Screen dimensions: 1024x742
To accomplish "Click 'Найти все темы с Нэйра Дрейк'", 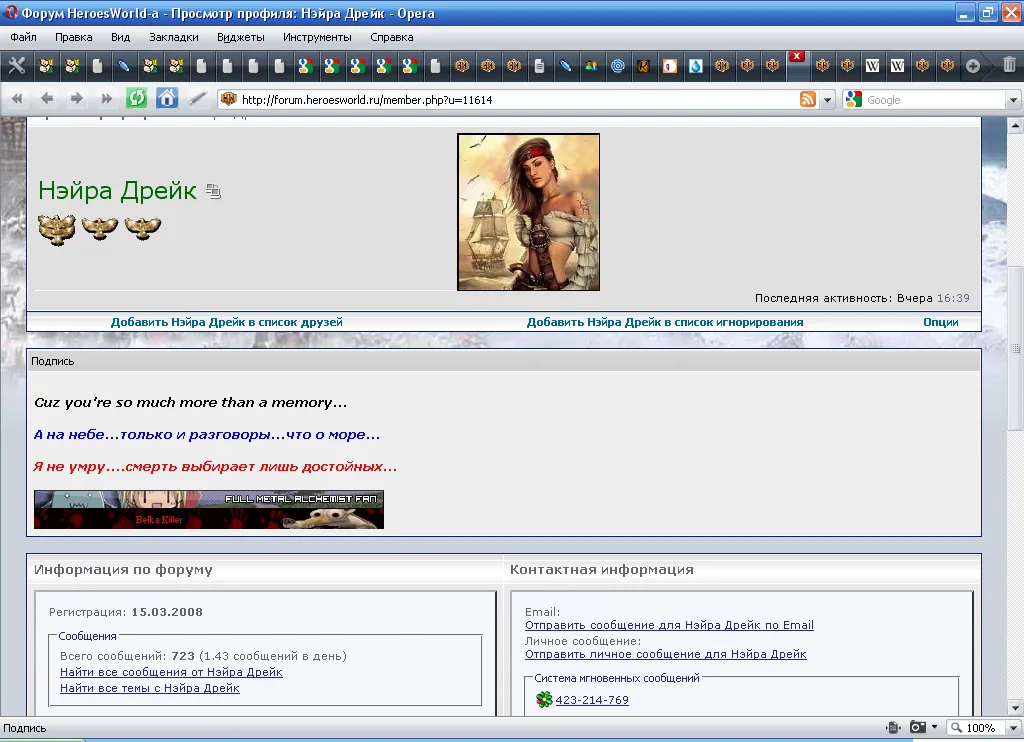I will 150,688.
